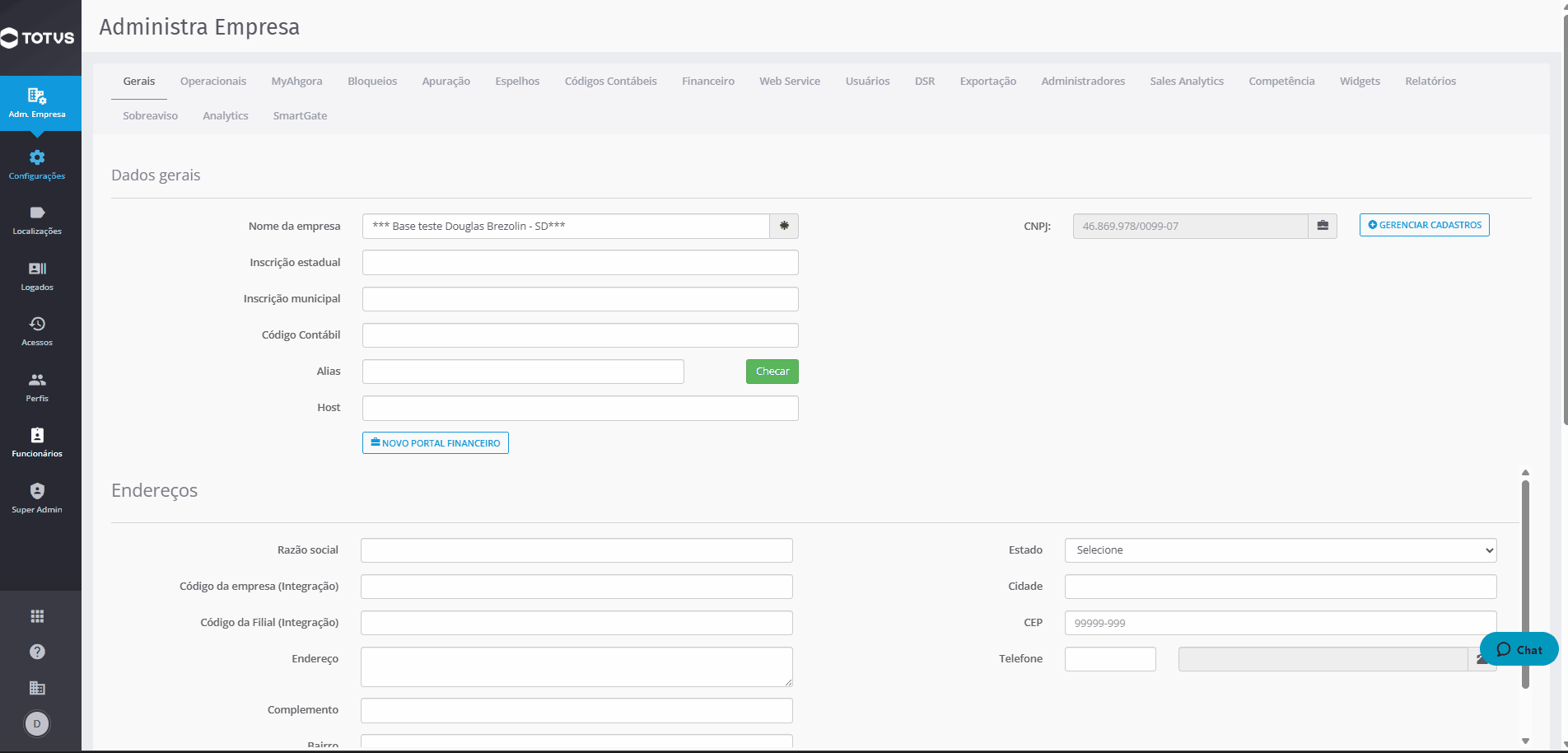Image resolution: width=1568 pixels, height=753 pixels.
Task: Switch to the Analytics tab
Action: 226,115
